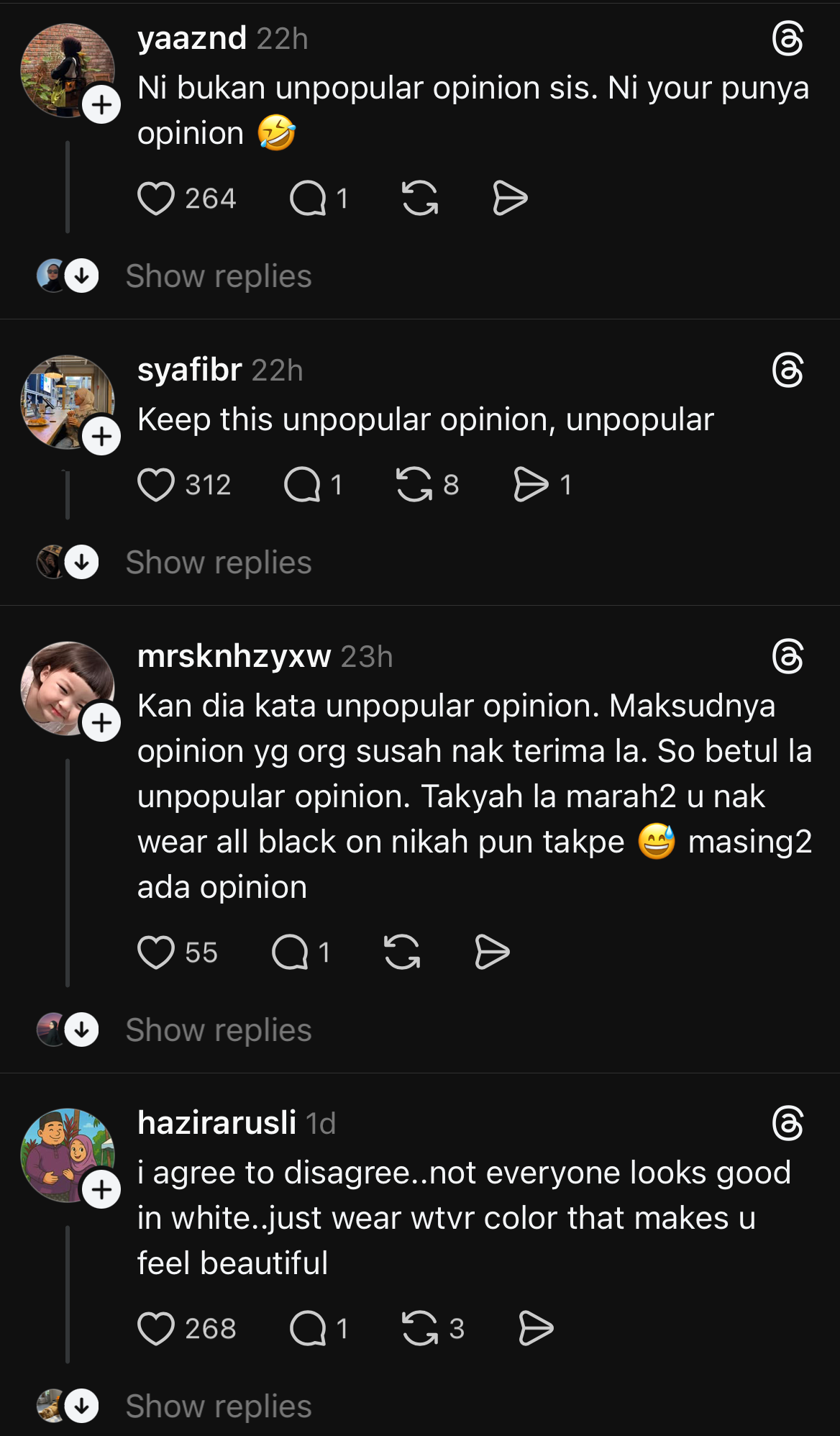Reply to hazirarusli's comment
Image resolution: width=840 pixels, height=1436 pixels.
[308, 1328]
